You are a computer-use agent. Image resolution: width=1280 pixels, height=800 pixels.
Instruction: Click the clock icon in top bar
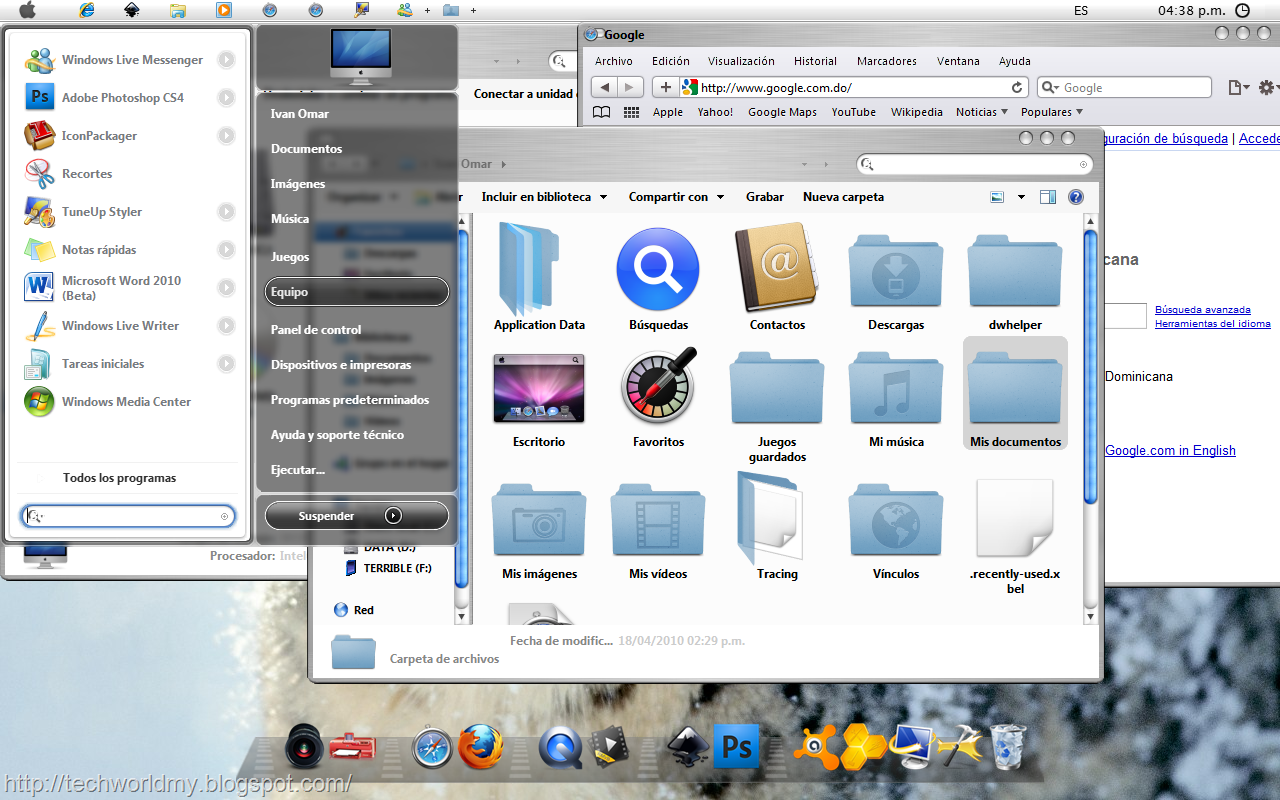[x=1243, y=10]
